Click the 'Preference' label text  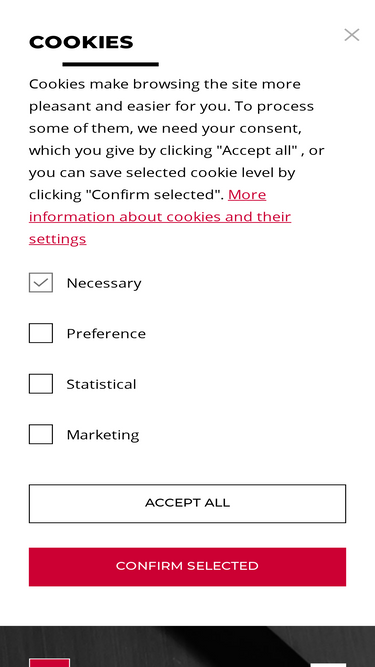point(106,334)
